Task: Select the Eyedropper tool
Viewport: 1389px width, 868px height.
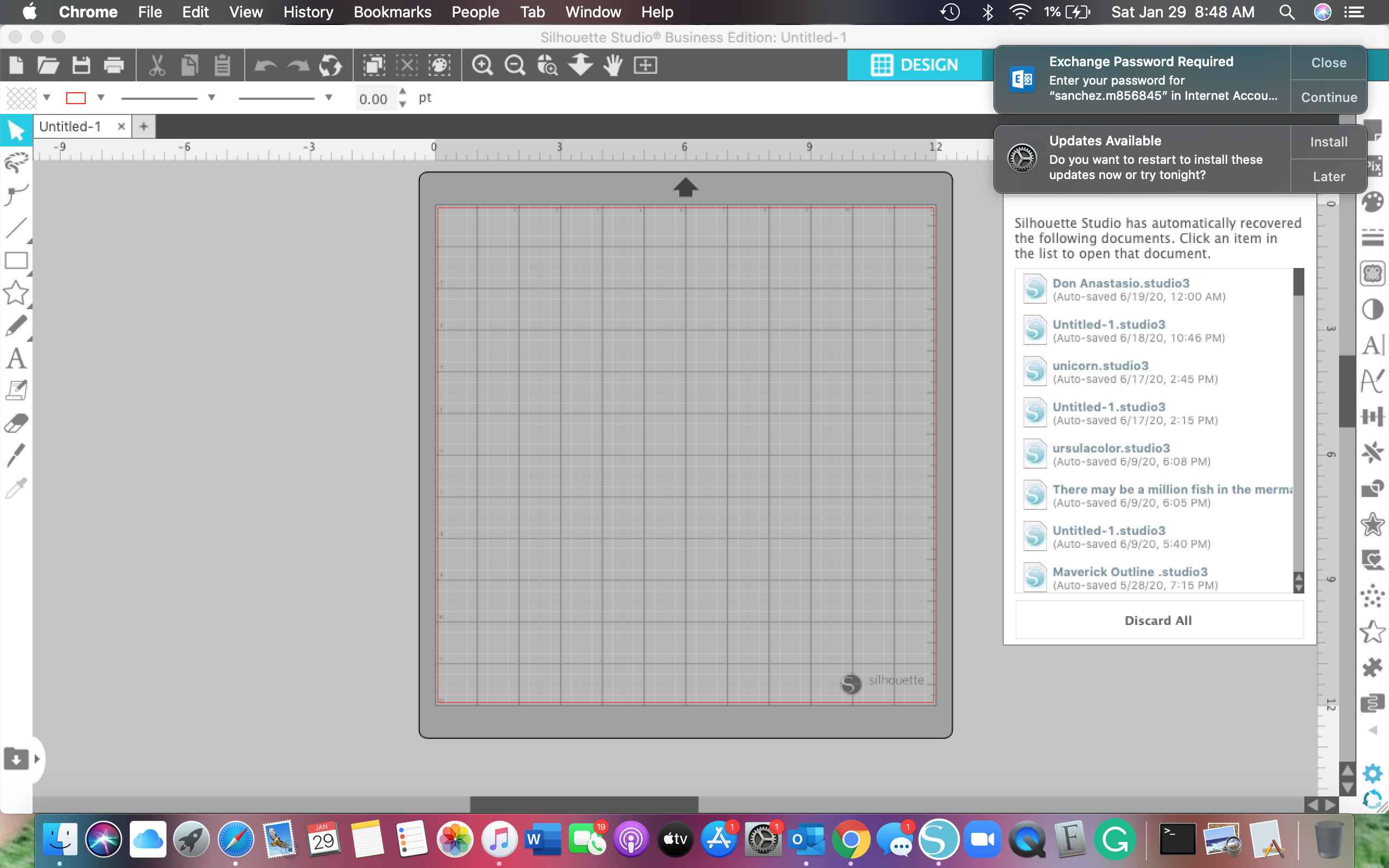Action: [16, 488]
